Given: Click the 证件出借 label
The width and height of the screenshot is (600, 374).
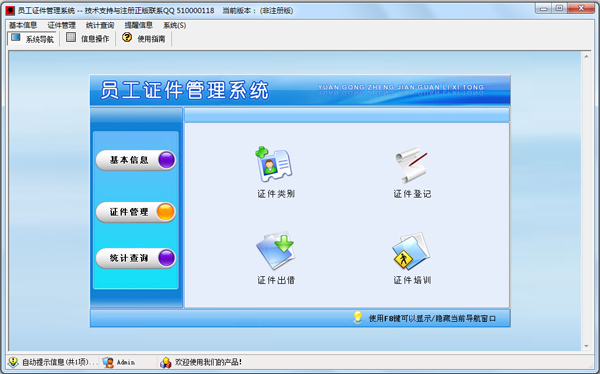Looking at the screenshot, I should [x=276, y=280].
